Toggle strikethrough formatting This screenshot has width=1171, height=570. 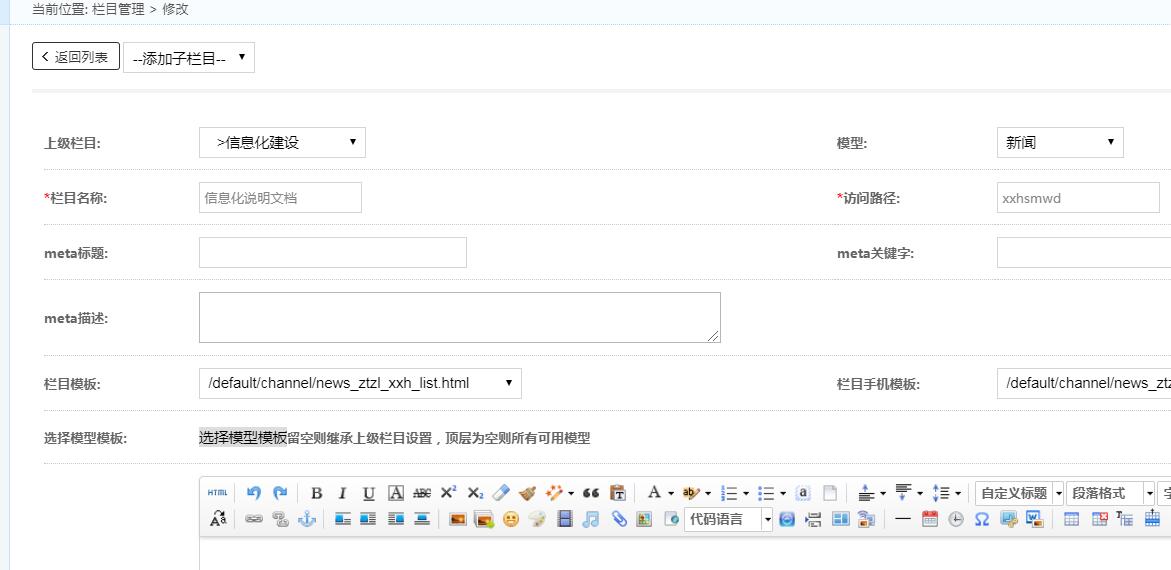[x=422, y=493]
